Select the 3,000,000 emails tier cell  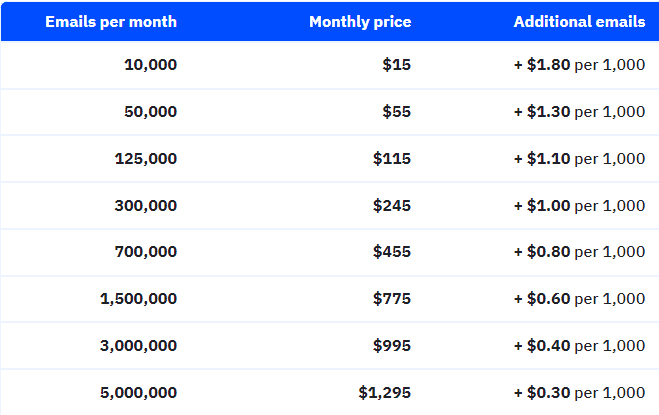point(138,346)
